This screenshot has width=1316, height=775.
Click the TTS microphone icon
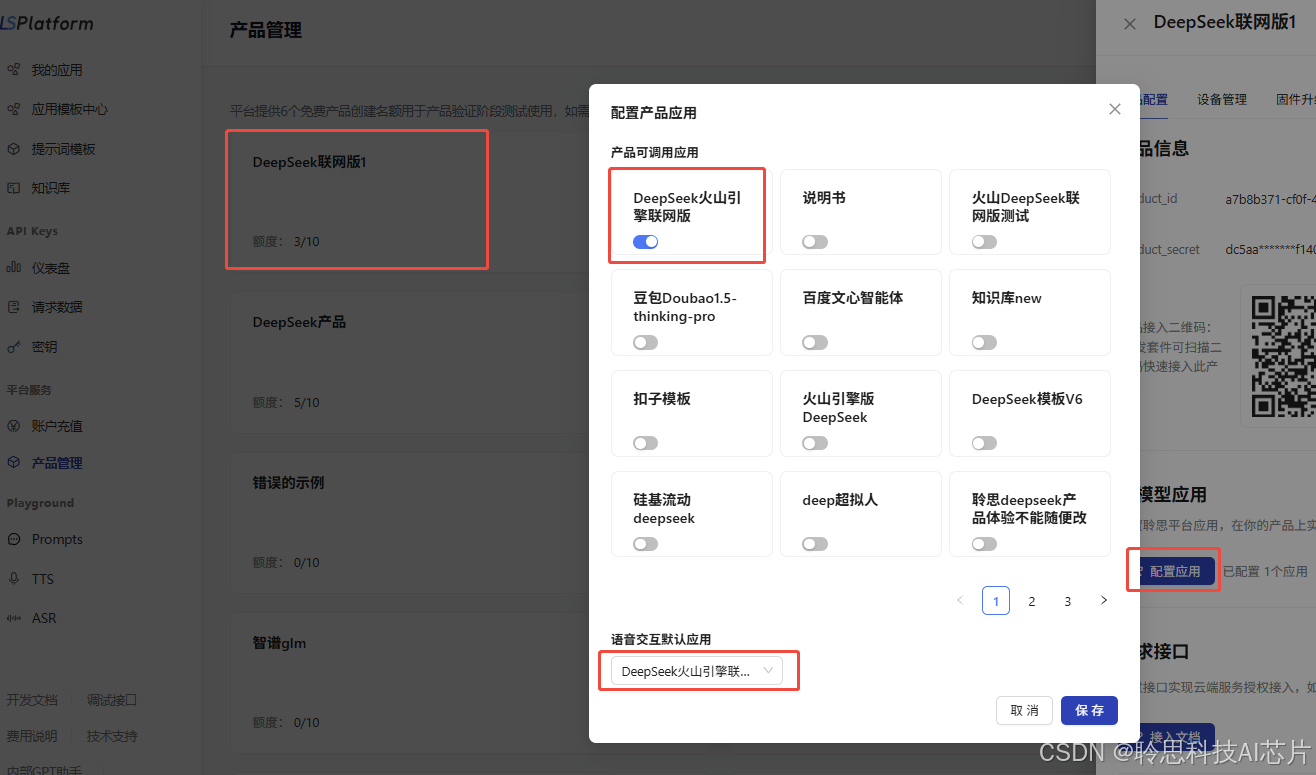[14, 579]
